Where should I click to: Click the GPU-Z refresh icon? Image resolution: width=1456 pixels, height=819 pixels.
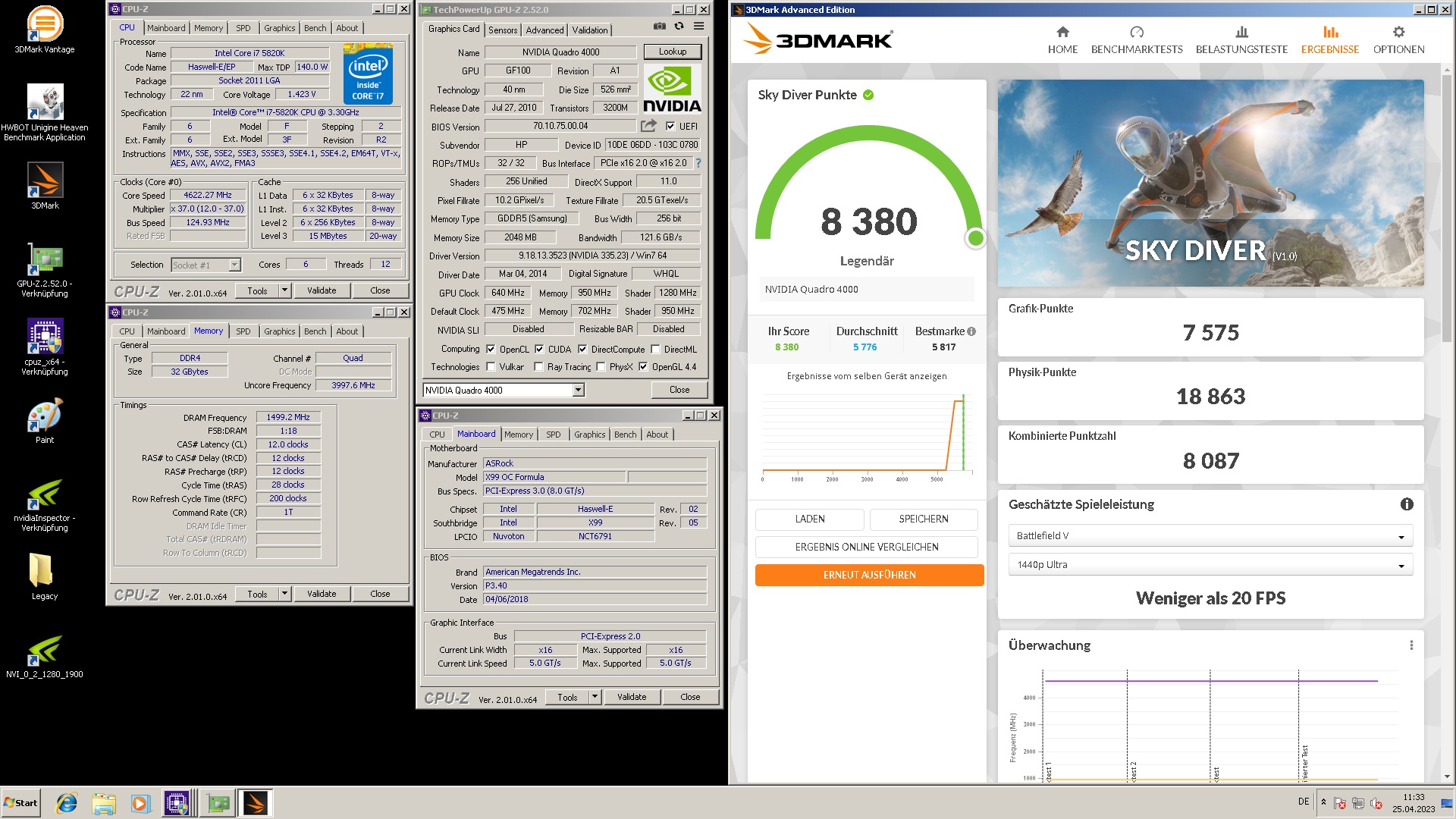click(x=679, y=27)
